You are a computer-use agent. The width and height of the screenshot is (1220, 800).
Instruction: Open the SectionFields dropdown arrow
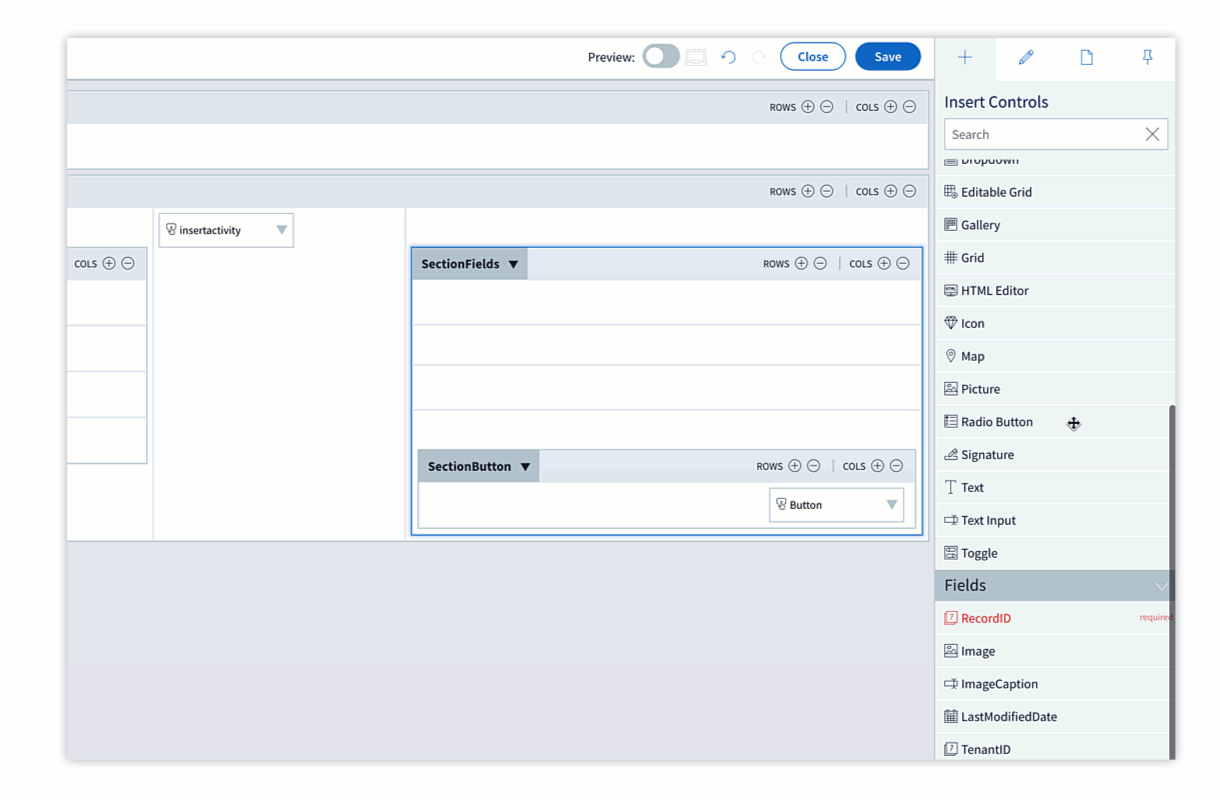(x=513, y=264)
